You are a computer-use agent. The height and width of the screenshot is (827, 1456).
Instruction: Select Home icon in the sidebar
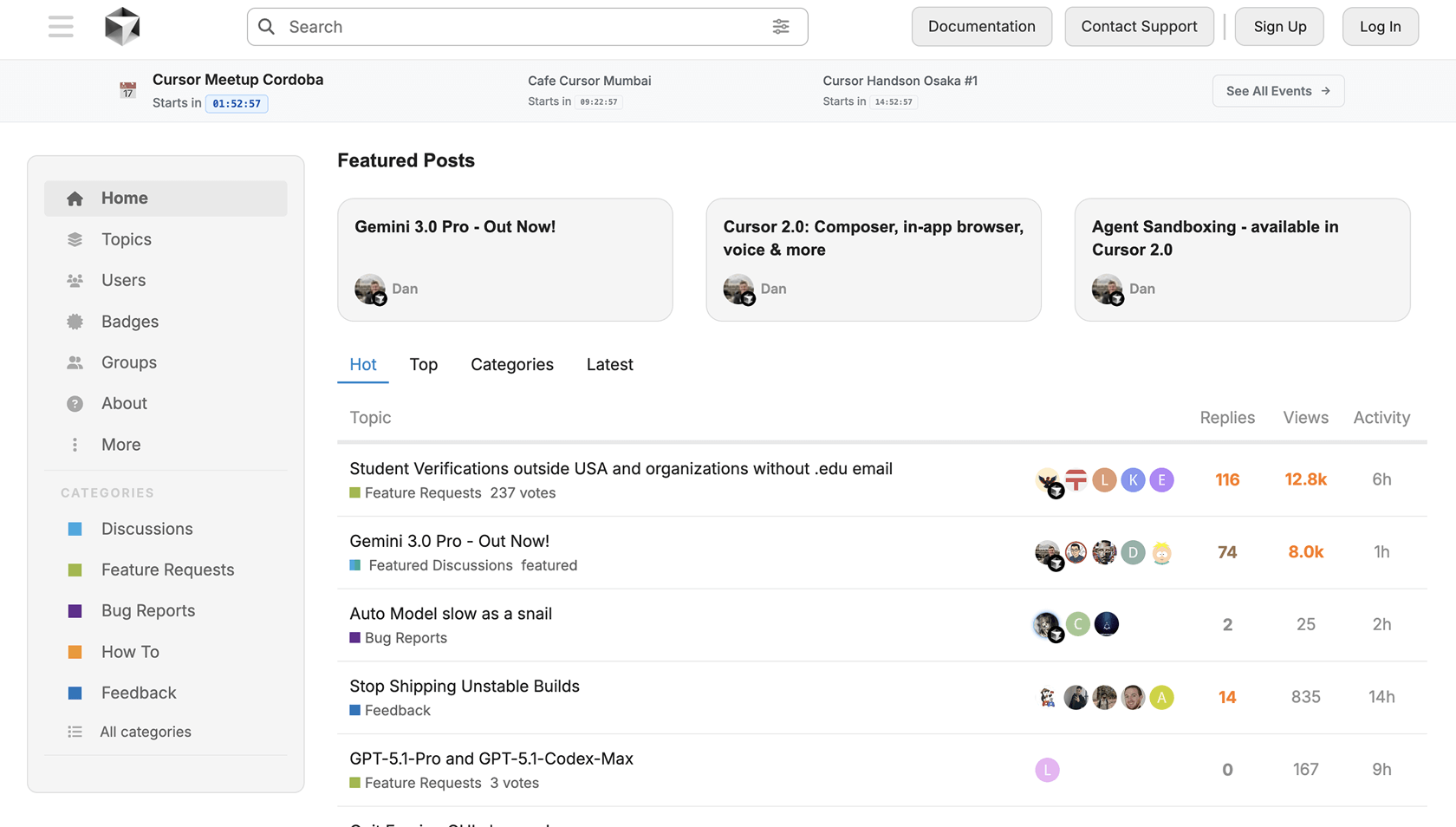75,198
